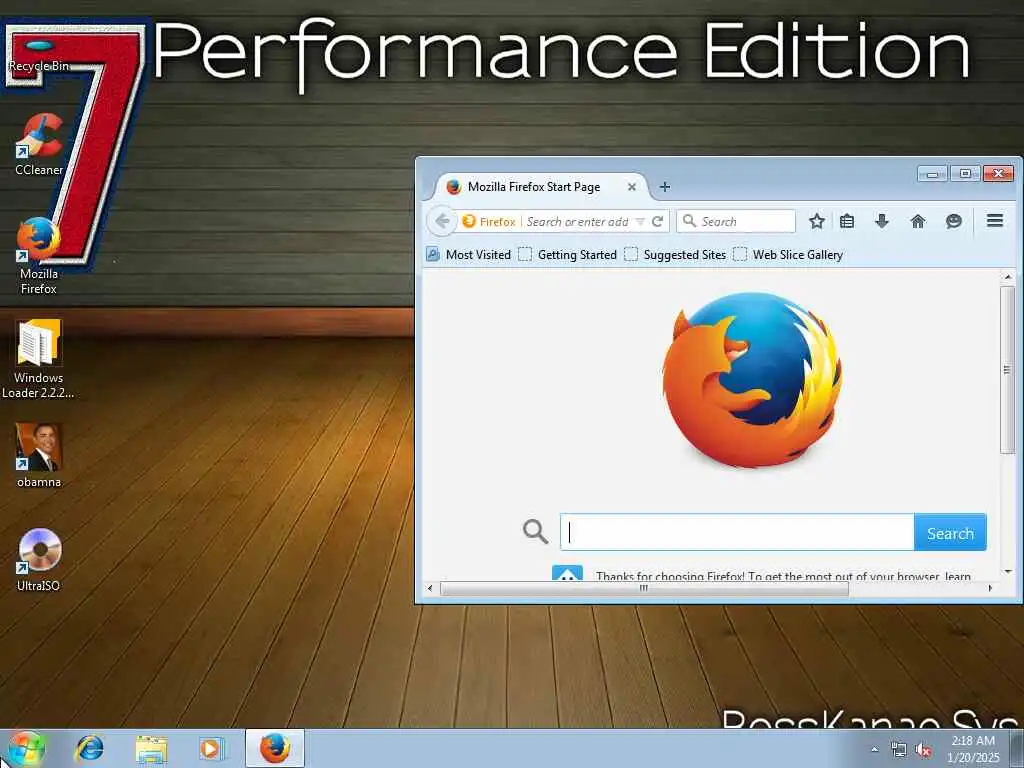1024x768 pixels.
Task: Open the address bar history dropdown arrow
Action: click(x=640, y=221)
